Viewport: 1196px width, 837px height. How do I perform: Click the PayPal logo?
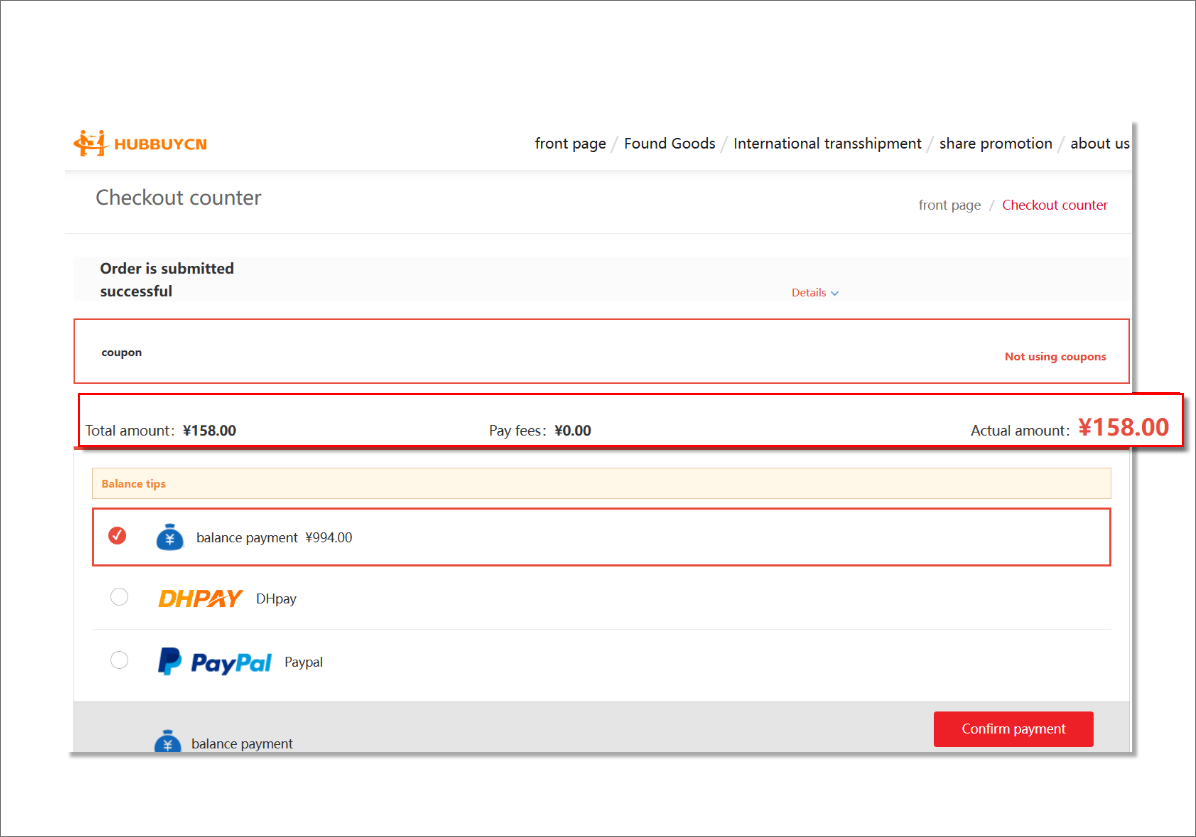pyautogui.click(x=215, y=662)
